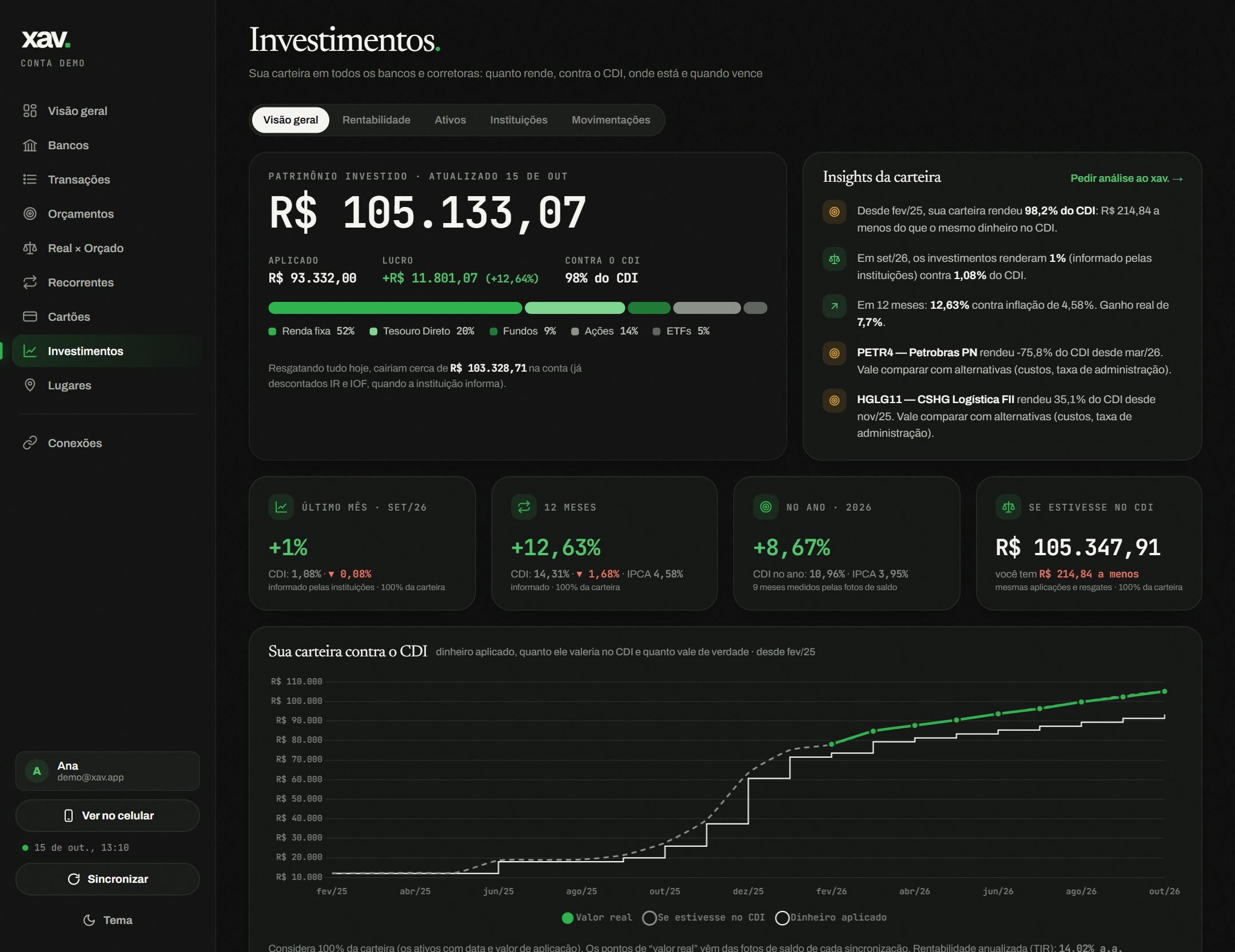This screenshot has width=1235, height=952.
Task: Click the Recorrentes repeat icon in sidebar
Action: pos(30,282)
